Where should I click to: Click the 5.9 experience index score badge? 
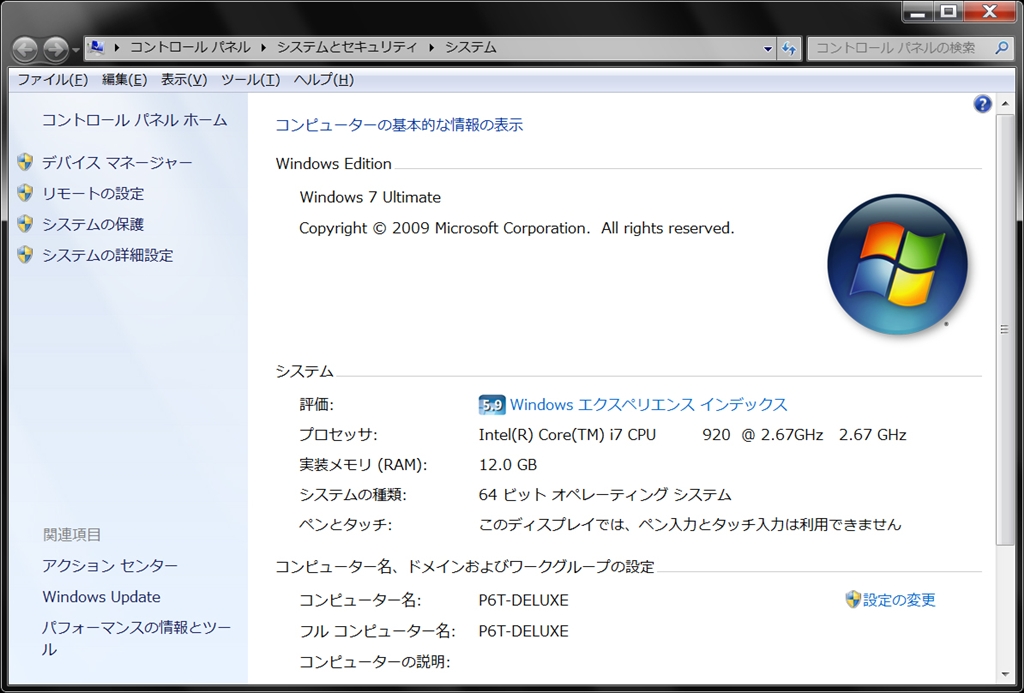pos(491,405)
